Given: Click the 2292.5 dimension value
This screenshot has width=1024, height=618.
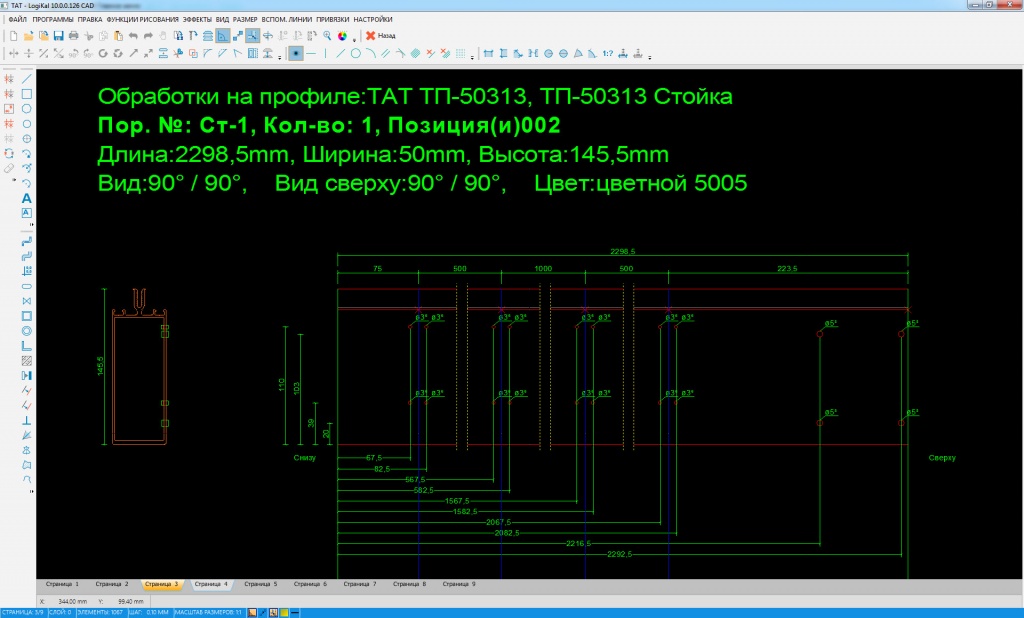Looking at the screenshot, I should [x=619, y=554].
